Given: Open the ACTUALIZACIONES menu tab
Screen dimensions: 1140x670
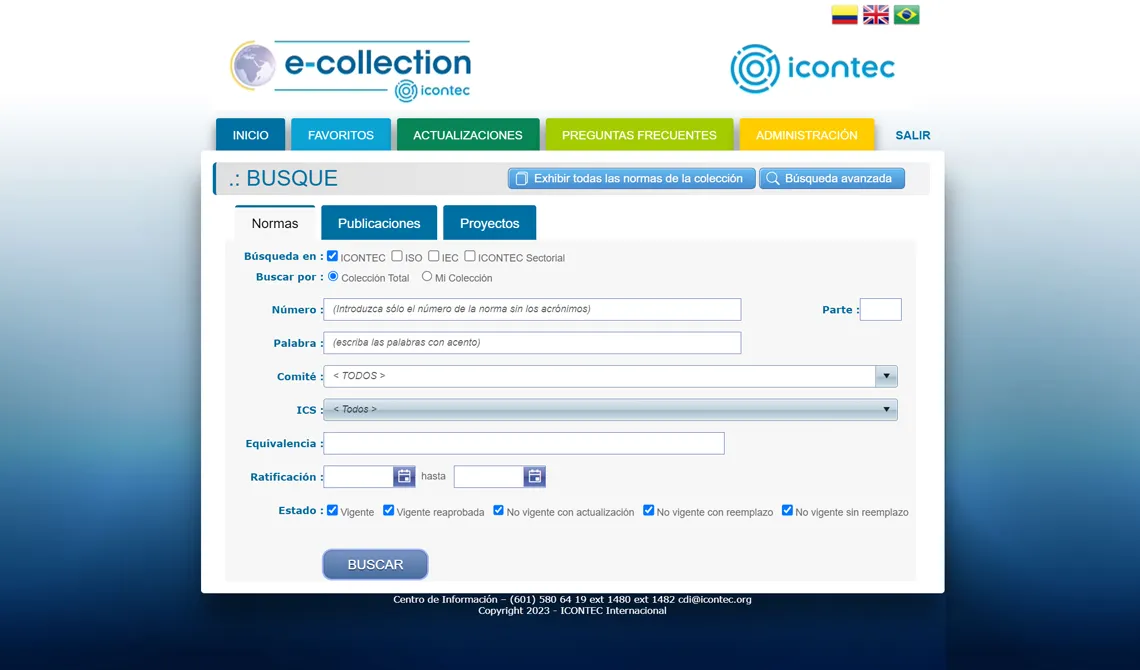Looking at the screenshot, I should click(x=467, y=135).
